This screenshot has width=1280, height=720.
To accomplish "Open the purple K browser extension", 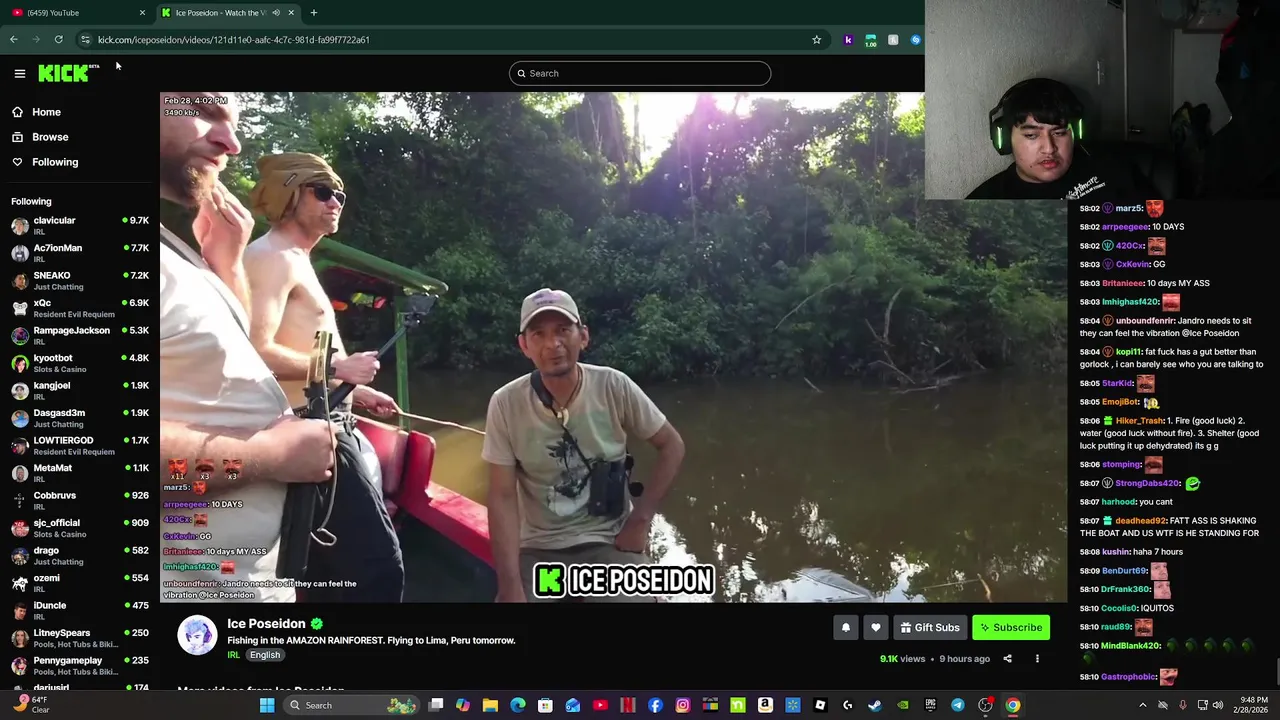I will [x=848, y=39].
